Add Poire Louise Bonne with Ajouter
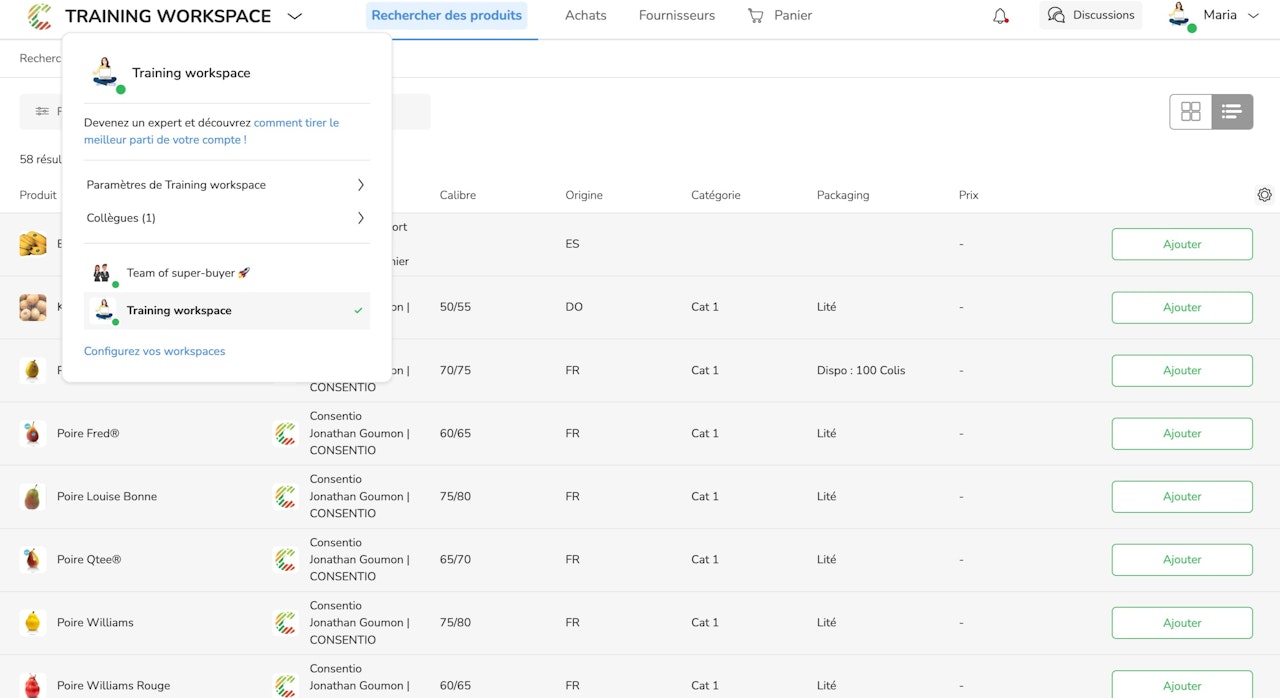Screen dimensions: 1280x698 [1181, 496]
